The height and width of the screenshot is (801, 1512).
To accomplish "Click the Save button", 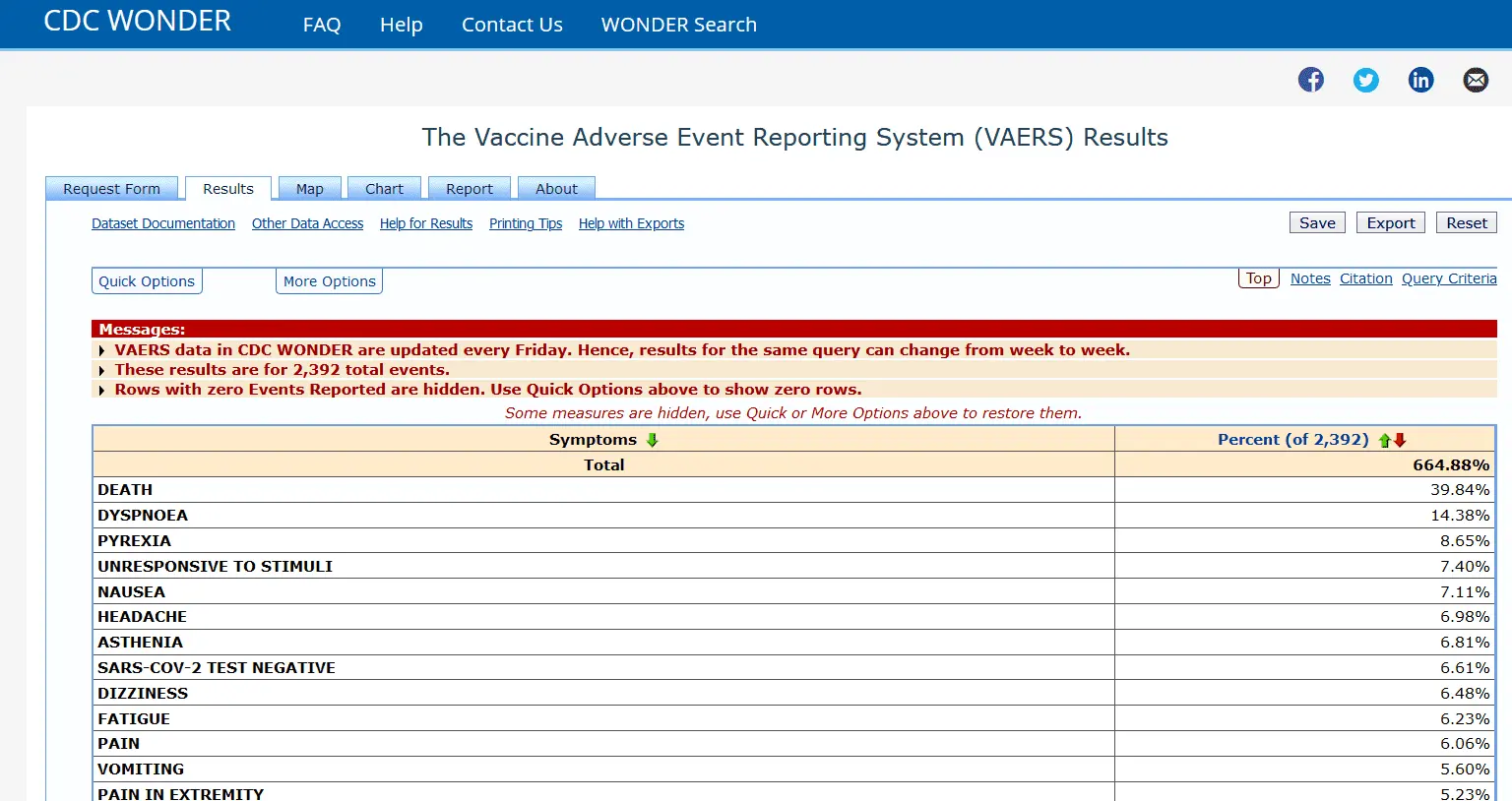I will coord(1317,223).
